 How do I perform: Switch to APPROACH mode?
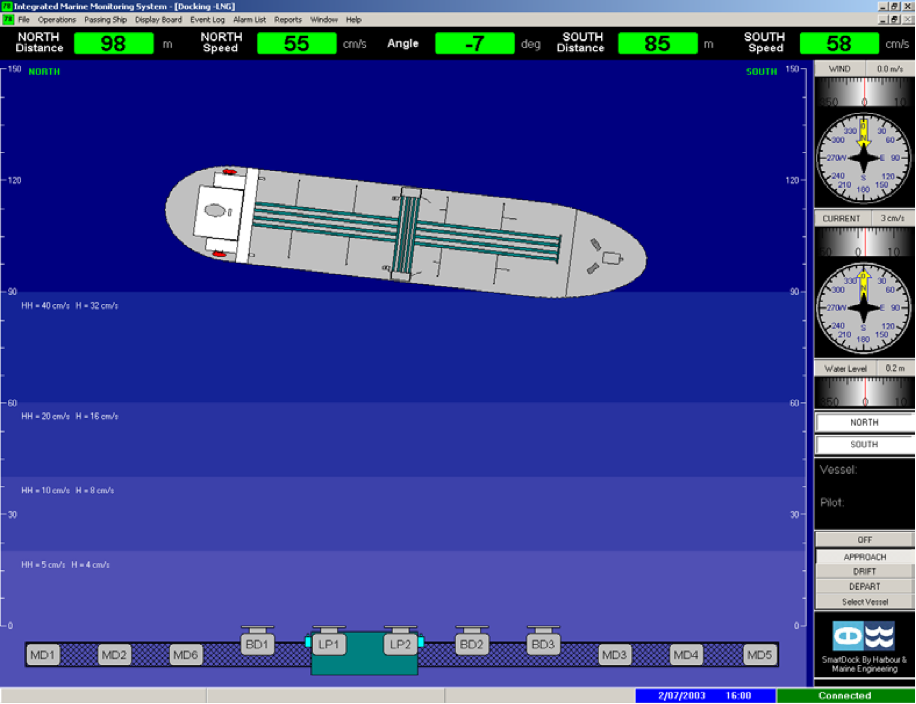pyautogui.click(x=864, y=557)
